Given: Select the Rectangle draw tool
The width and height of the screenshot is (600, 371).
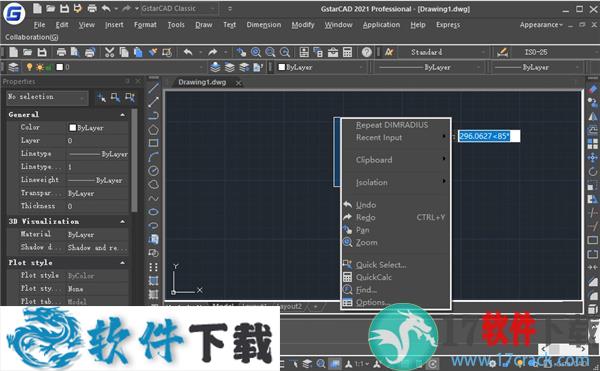Looking at the screenshot, I should 153,143.
